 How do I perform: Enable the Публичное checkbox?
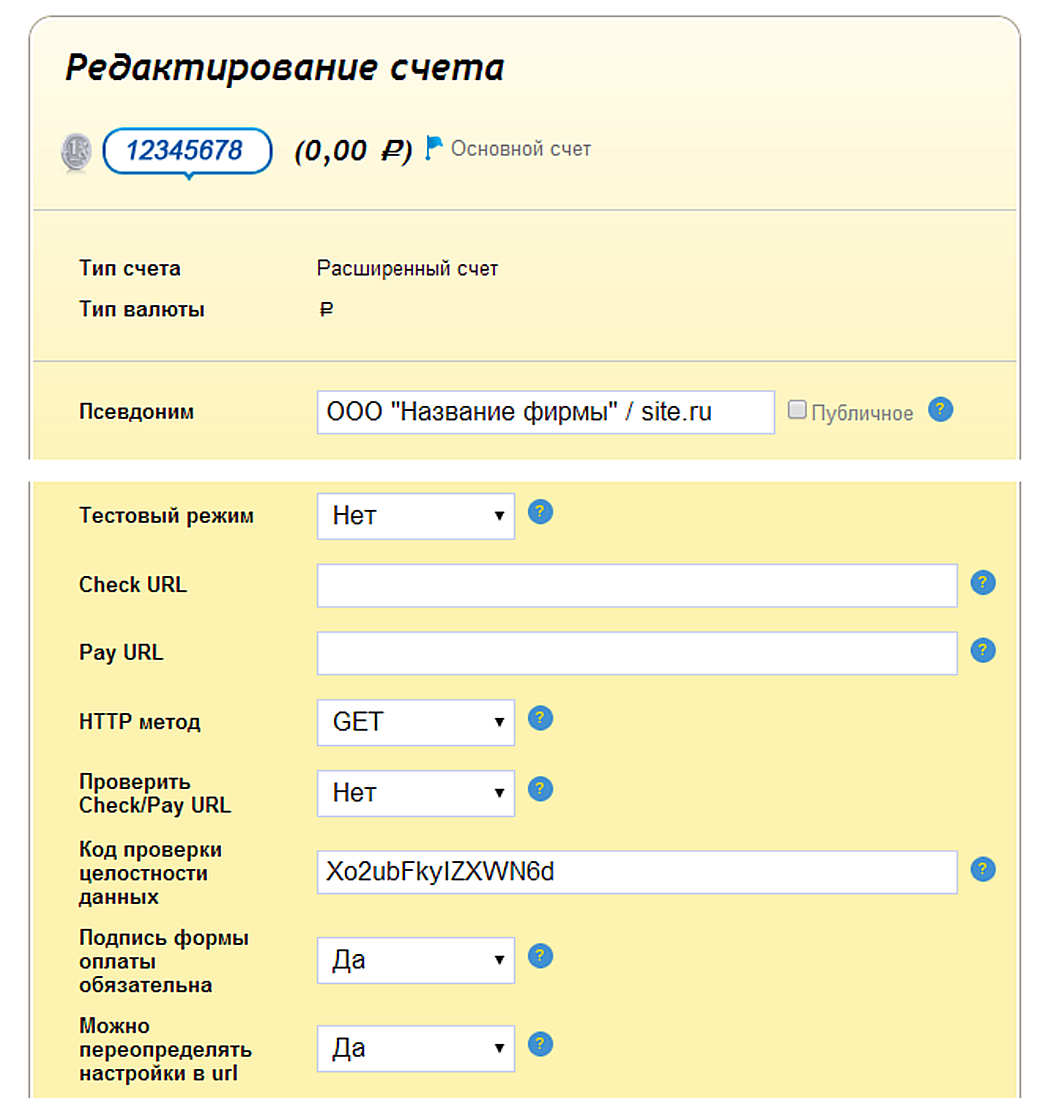797,410
